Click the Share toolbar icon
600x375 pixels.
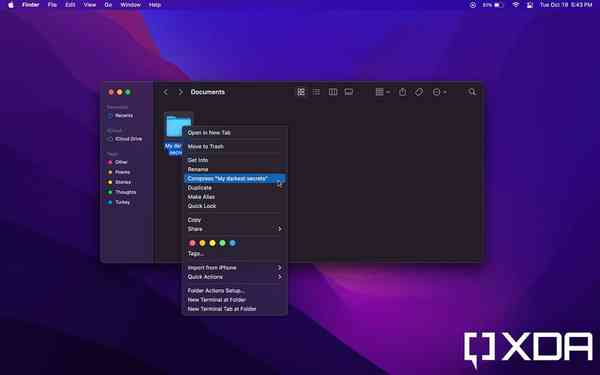tap(403, 92)
